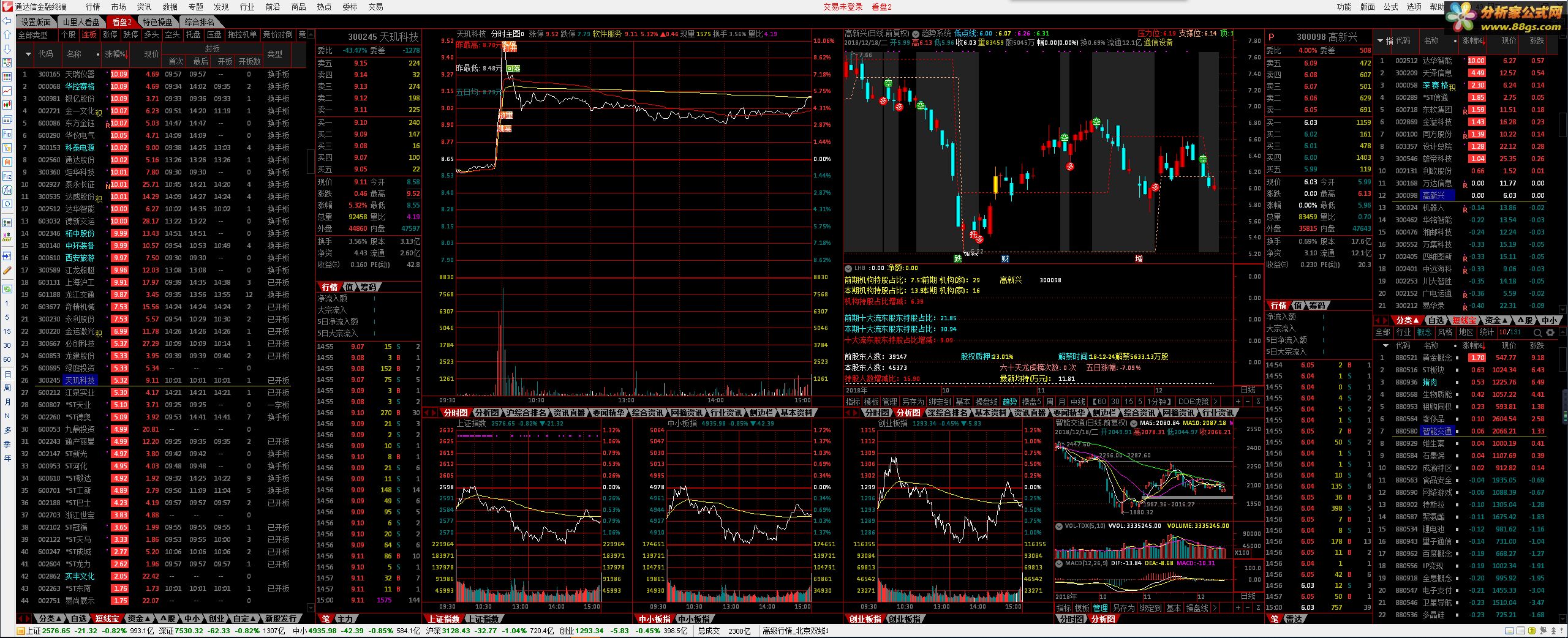1568x638 pixels.
Task: Open sector list settings gear
Action: [x=1550, y=332]
